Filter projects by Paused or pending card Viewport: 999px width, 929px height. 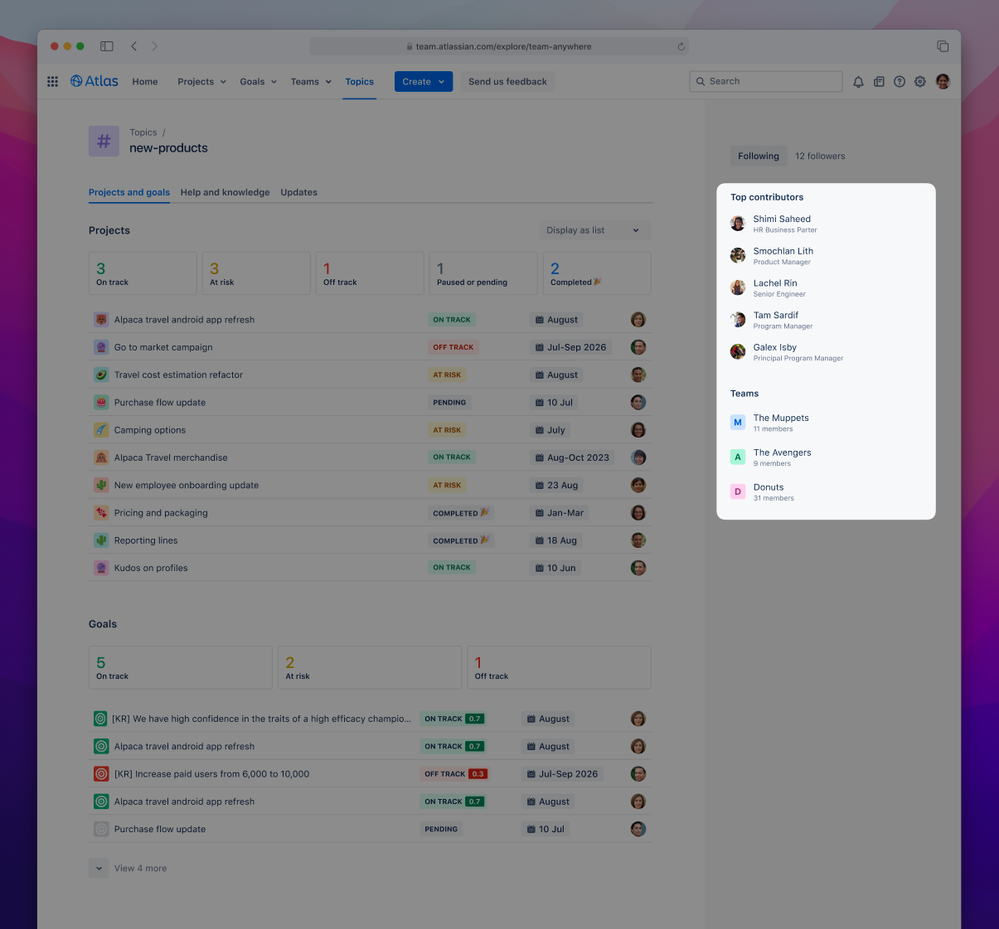[x=483, y=273]
